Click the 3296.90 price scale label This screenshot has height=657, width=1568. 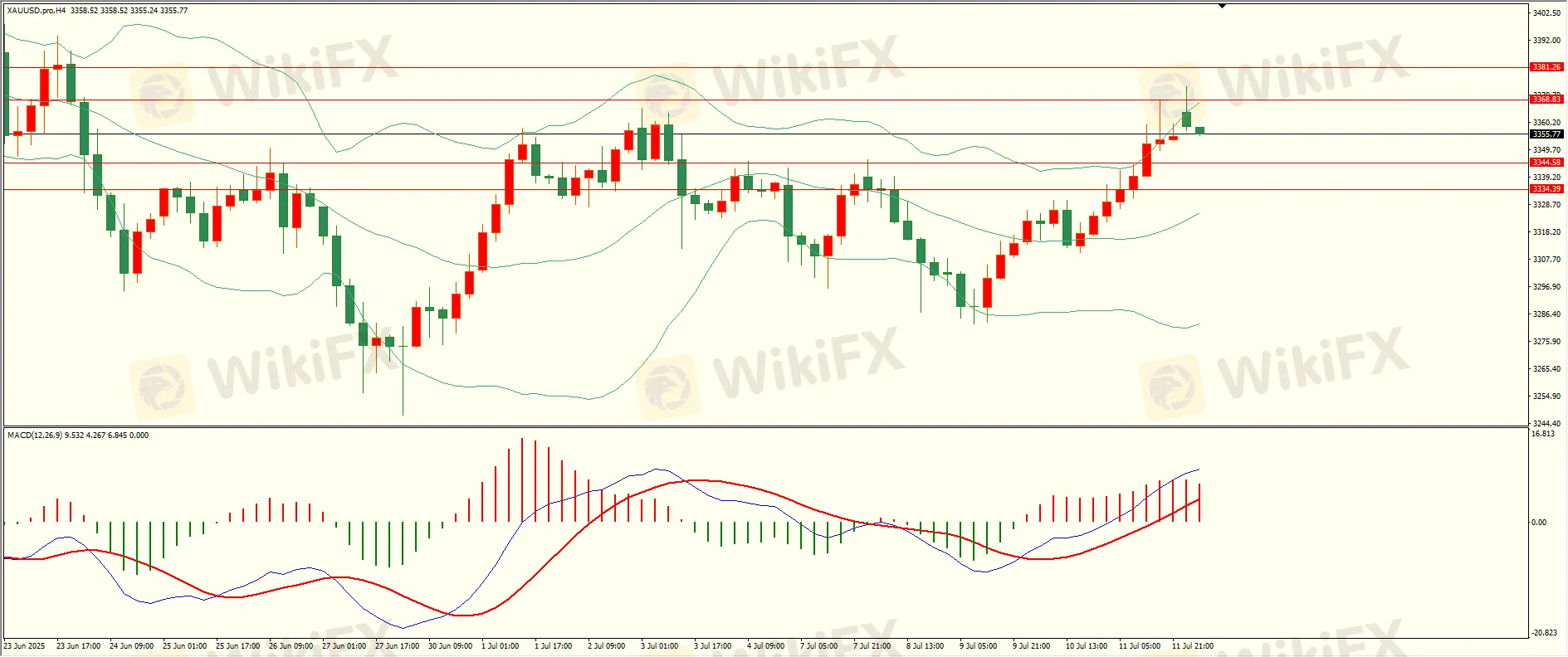[x=1546, y=287]
